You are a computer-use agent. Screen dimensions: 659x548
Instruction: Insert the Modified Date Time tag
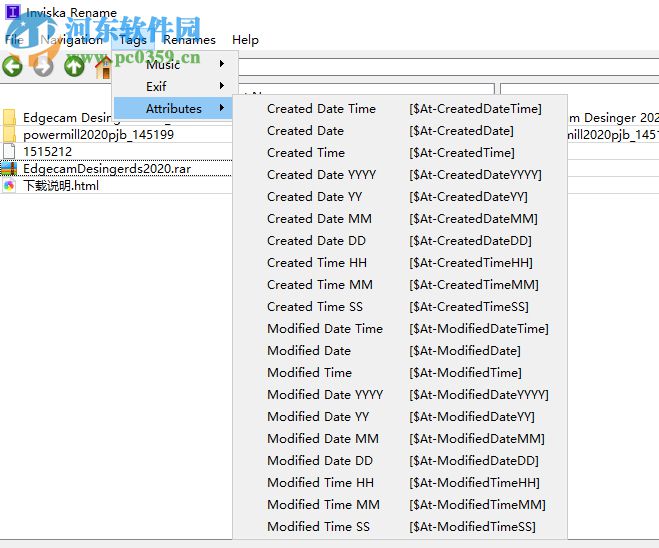point(400,329)
